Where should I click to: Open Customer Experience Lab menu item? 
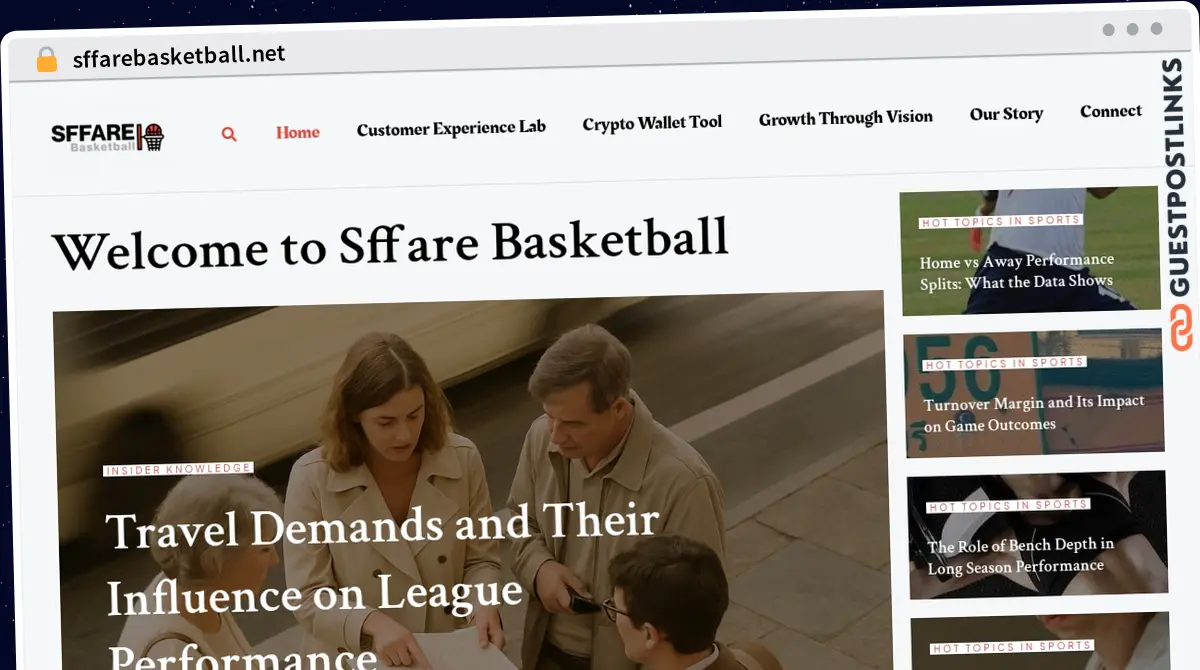(x=451, y=128)
